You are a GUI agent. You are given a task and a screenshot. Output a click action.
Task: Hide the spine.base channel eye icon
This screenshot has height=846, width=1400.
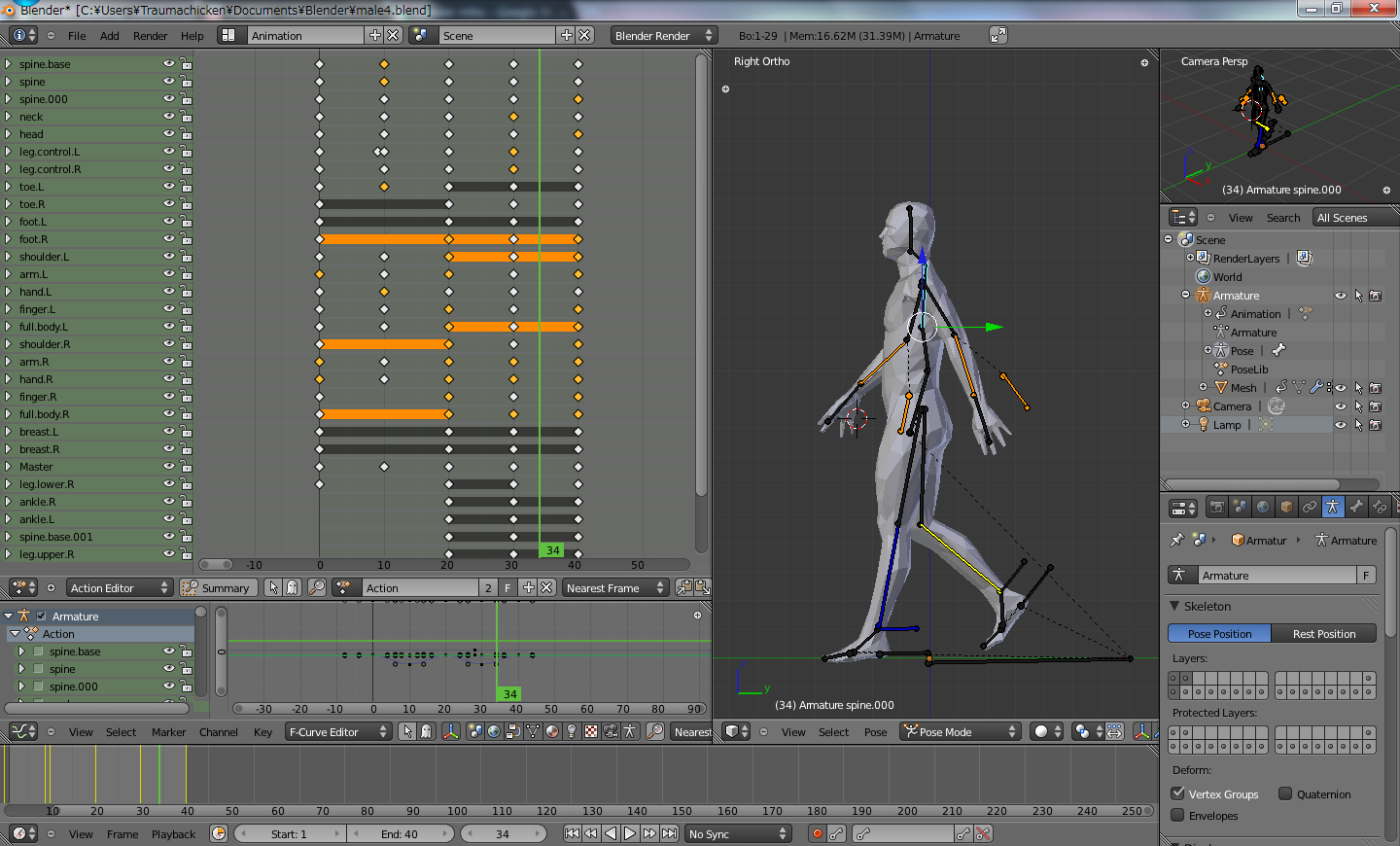169,64
